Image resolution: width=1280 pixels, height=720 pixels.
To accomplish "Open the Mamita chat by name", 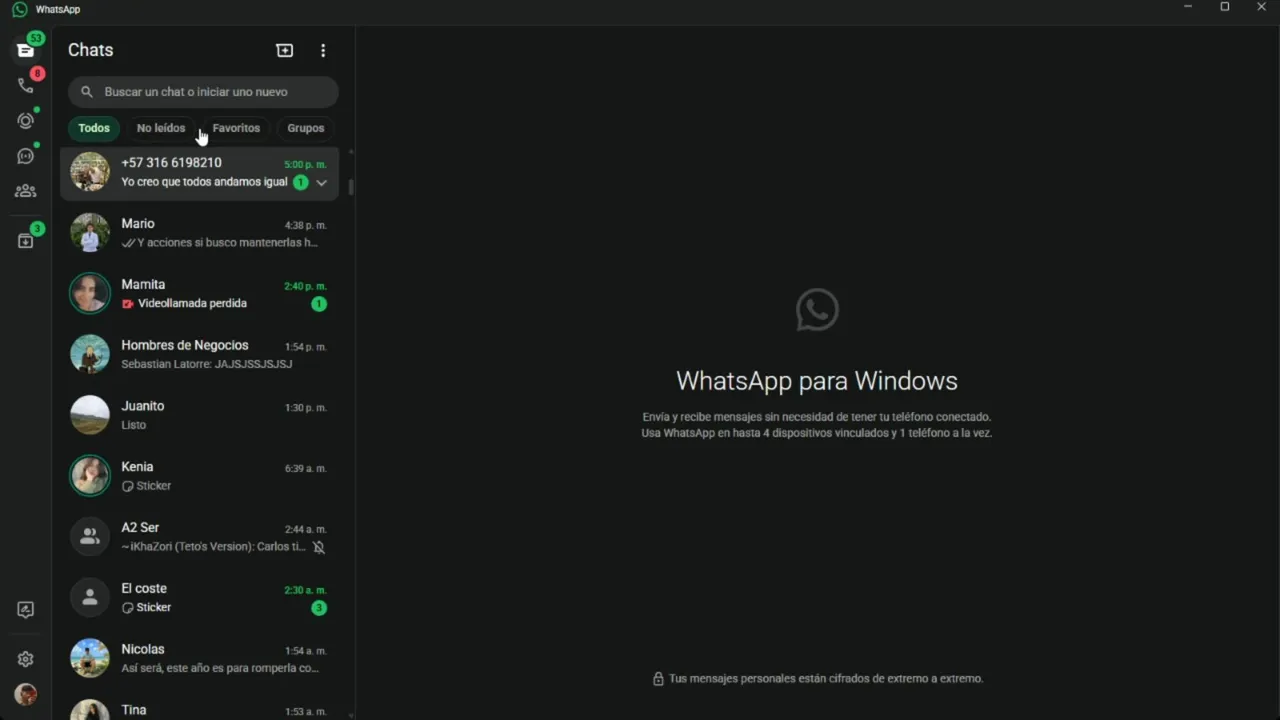I will tap(143, 285).
